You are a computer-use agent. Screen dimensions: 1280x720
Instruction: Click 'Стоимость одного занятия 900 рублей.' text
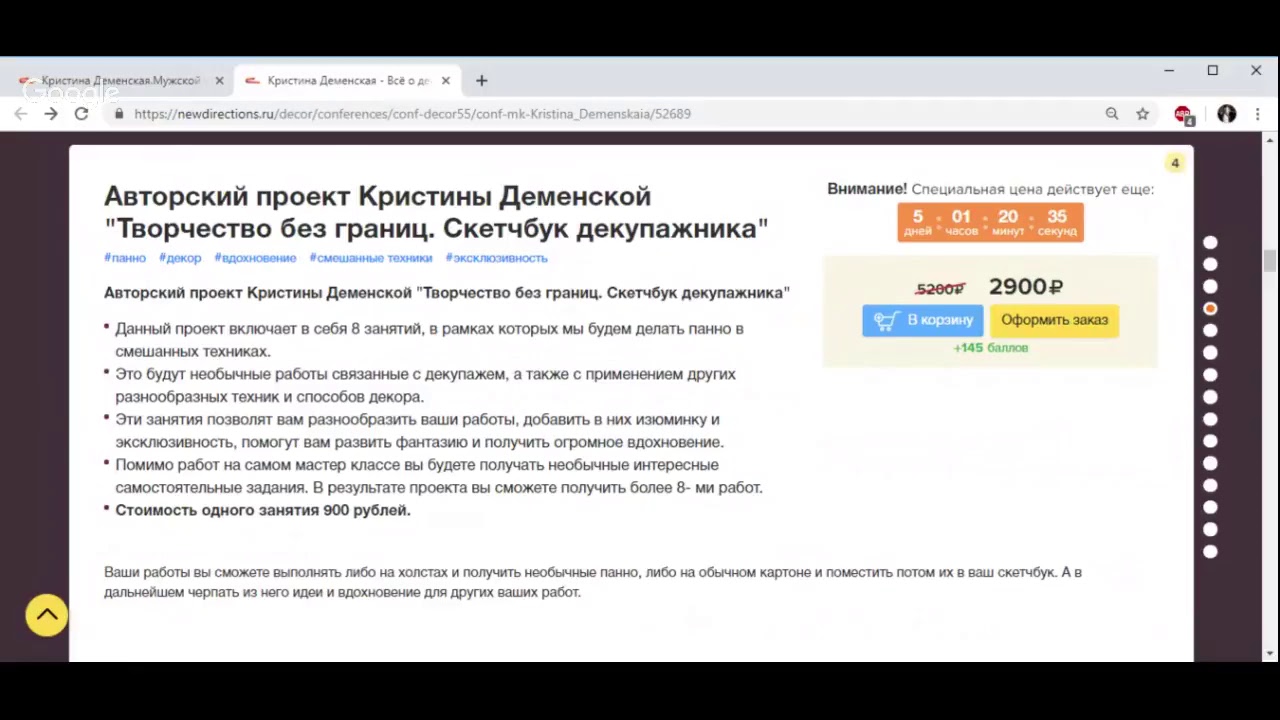(x=263, y=510)
